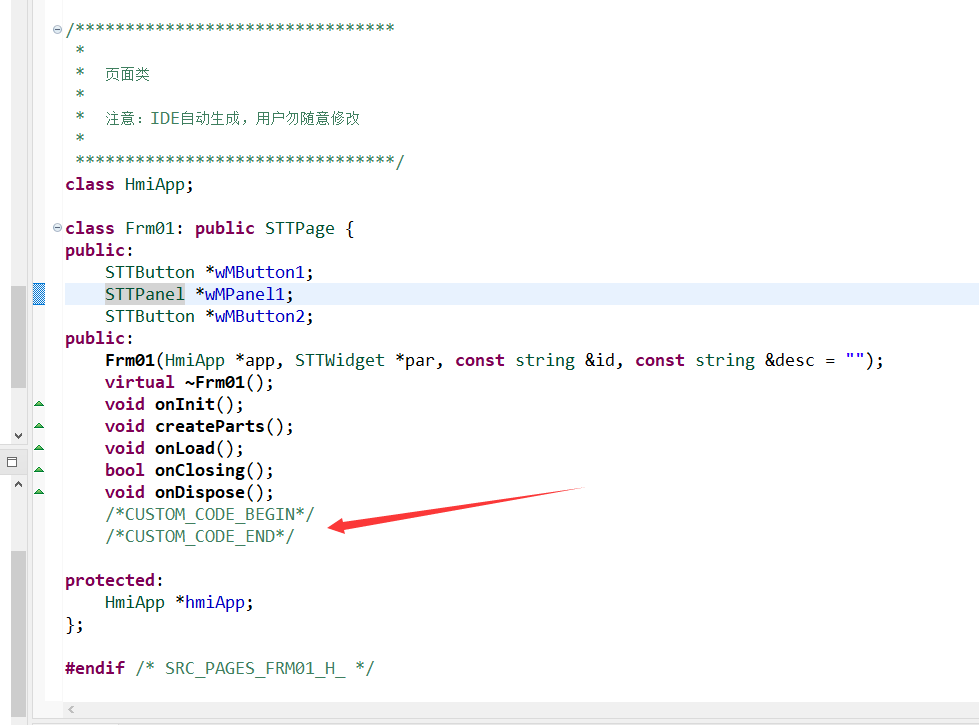Viewport: 979px width, 725px height.
Task: Click horizontal scrollbar left arrow
Action: point(71,709)
